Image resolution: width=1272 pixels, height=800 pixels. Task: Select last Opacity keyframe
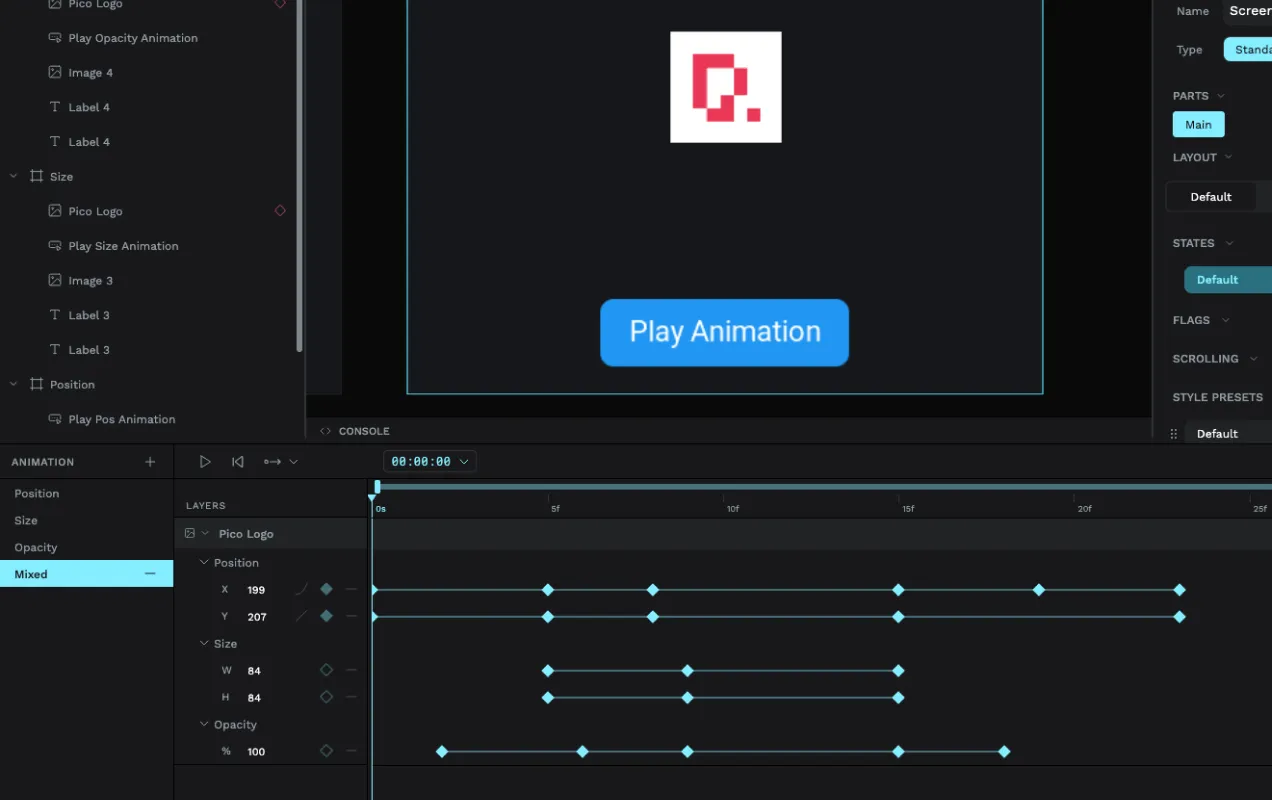click(1005, 752)
